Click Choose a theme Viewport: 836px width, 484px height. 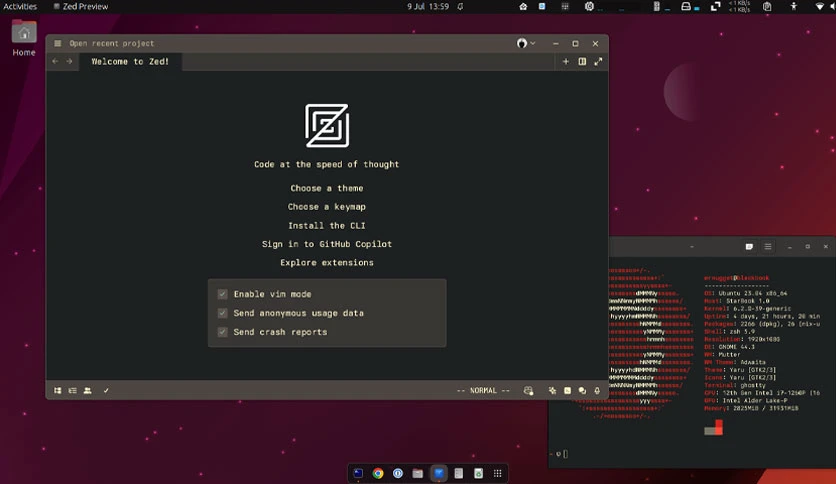tap(327, 188)
